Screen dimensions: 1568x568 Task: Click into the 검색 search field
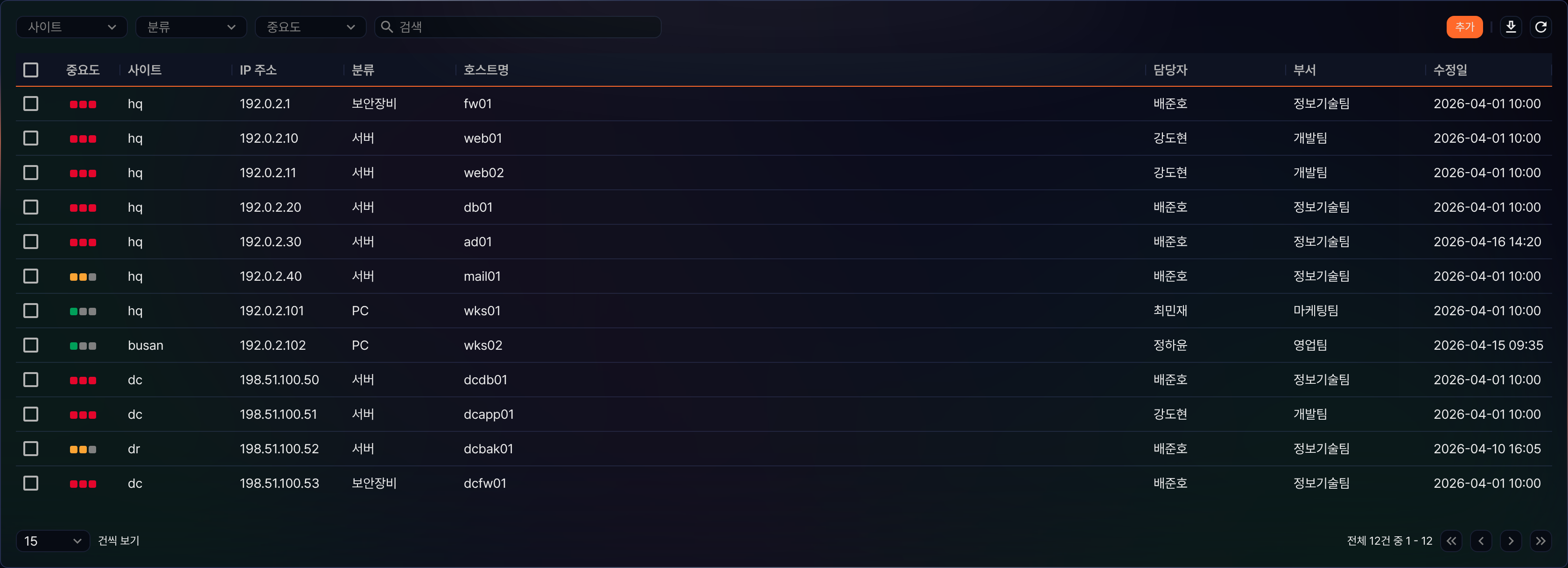(518, 27)
